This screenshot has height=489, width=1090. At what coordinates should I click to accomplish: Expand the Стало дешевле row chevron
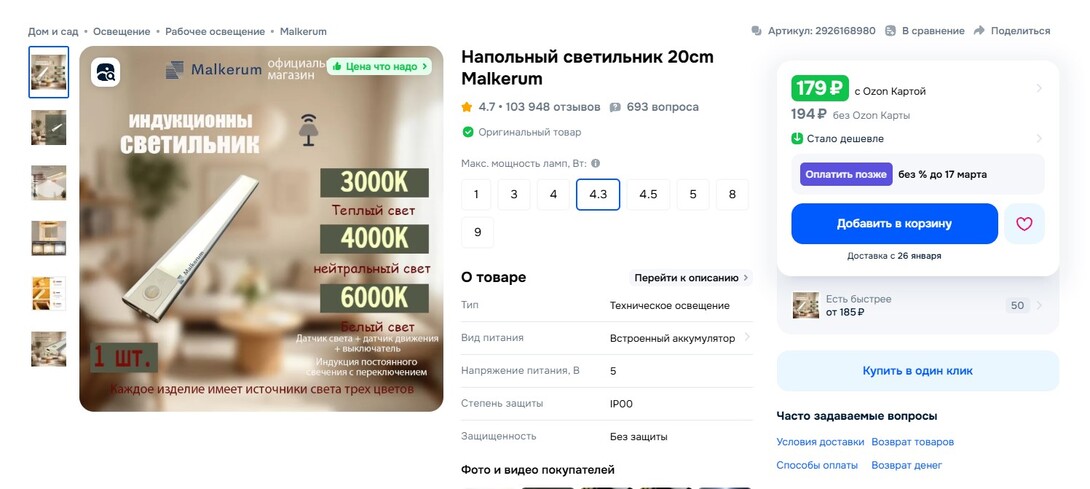[x=1039, y=138]
